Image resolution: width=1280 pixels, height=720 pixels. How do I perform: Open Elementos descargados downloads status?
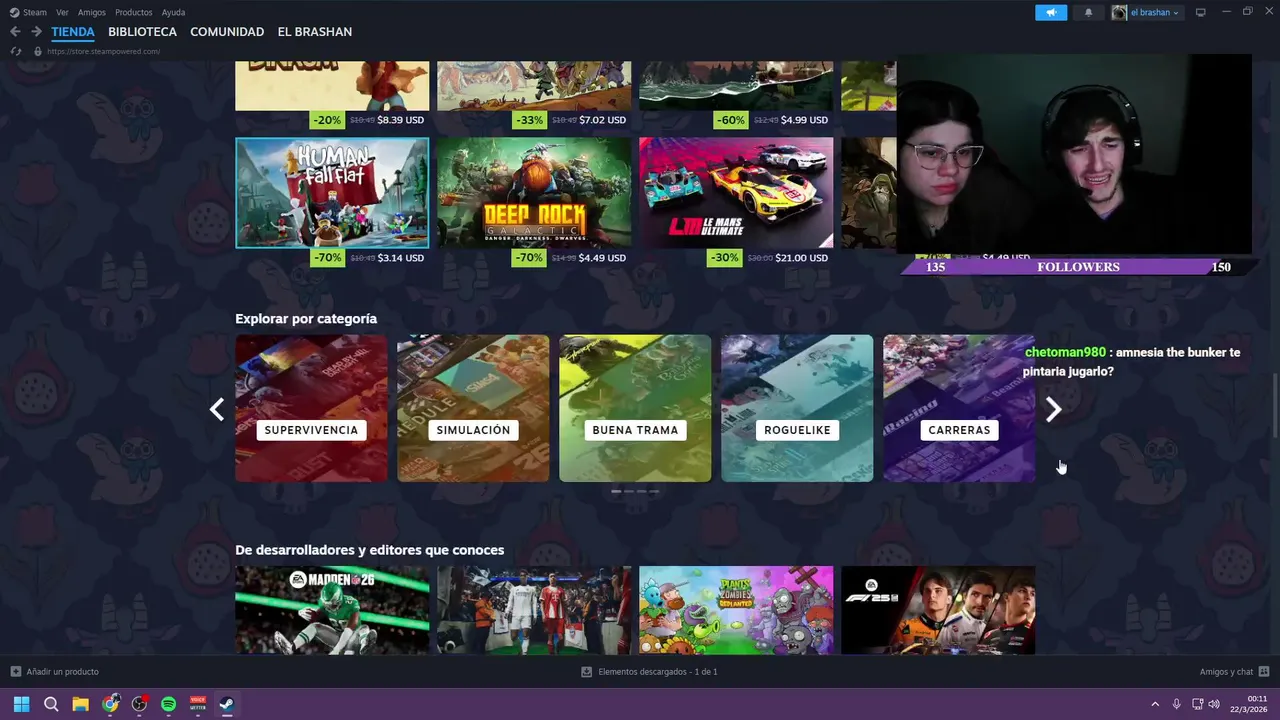tap(649, 672)
